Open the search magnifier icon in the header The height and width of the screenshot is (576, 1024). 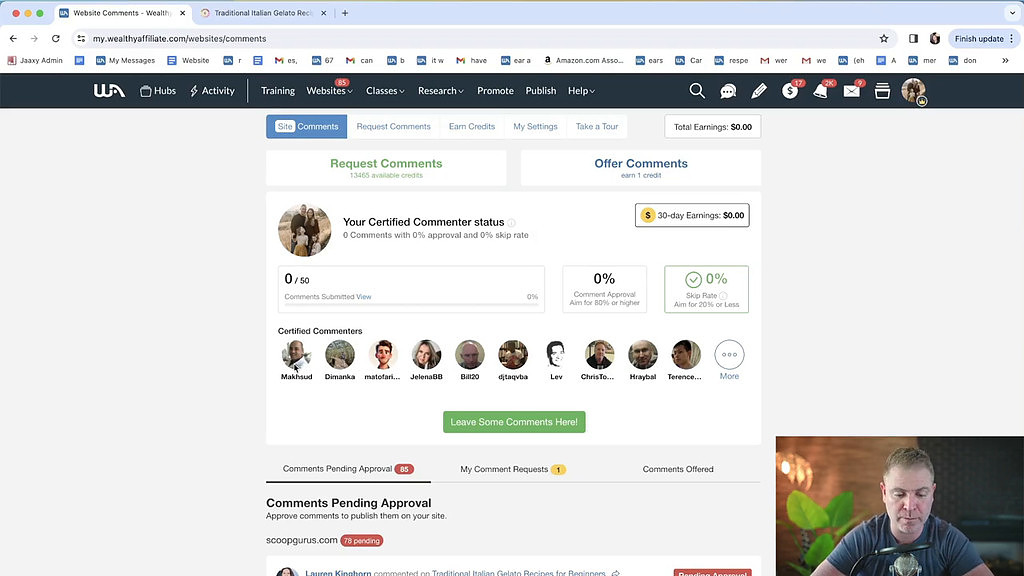click(697, 90)
